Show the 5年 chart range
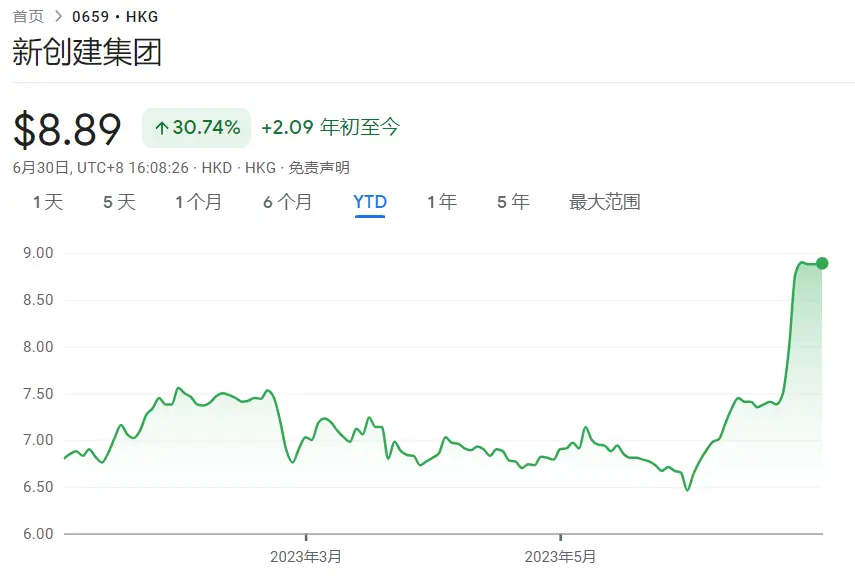Viewport: 855px width, 581px height. [x=513, y=202]
